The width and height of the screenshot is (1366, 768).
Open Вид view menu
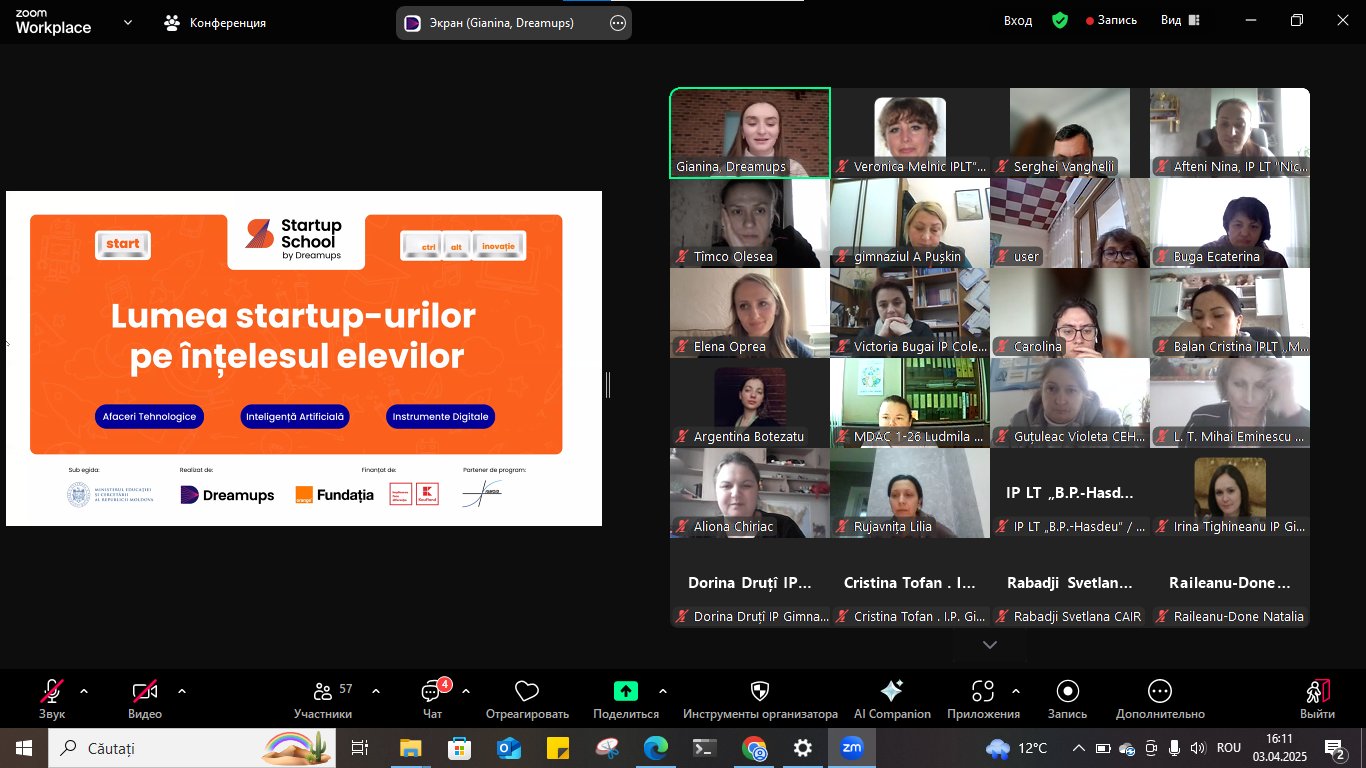[1179, 20]
